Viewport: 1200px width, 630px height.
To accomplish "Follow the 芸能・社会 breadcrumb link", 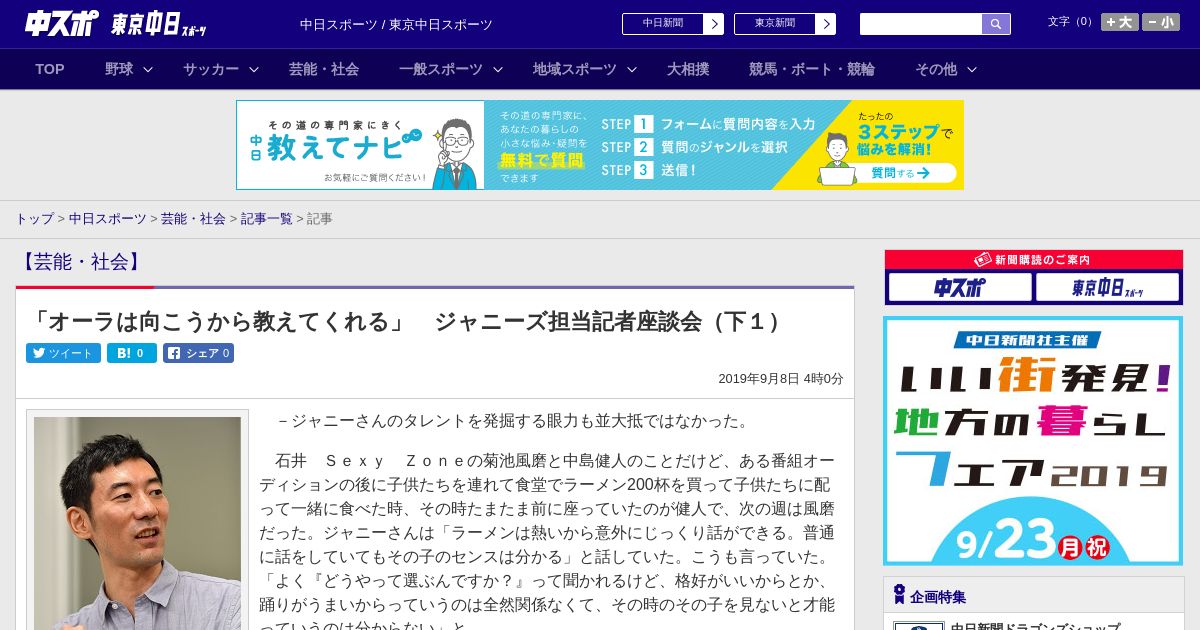I will pyautogui.click(x=193, y=218).
